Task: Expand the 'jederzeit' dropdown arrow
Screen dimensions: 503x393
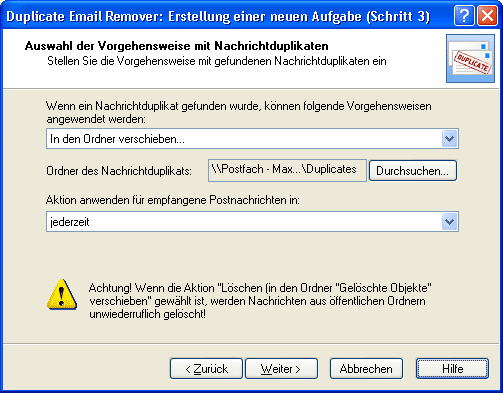Action: [x=450, y=222]
